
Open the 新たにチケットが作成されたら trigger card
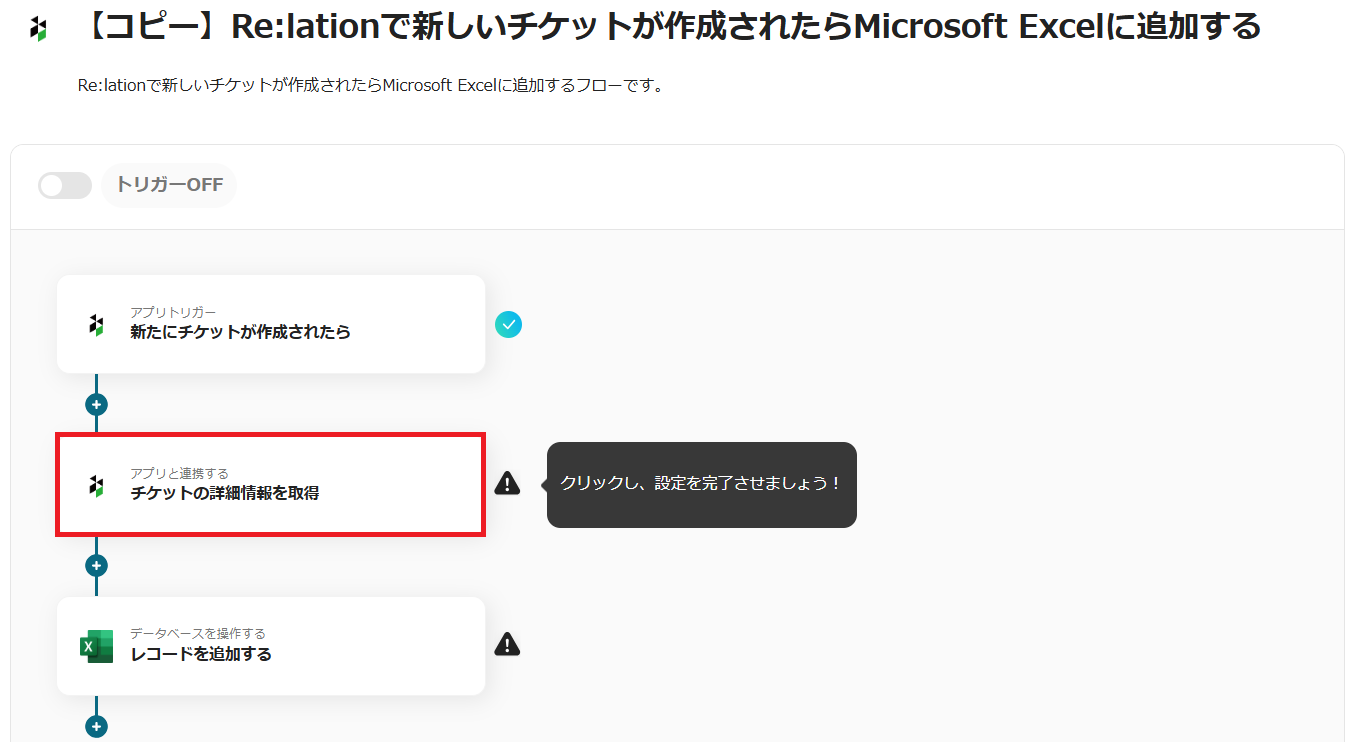click(271, 324)
